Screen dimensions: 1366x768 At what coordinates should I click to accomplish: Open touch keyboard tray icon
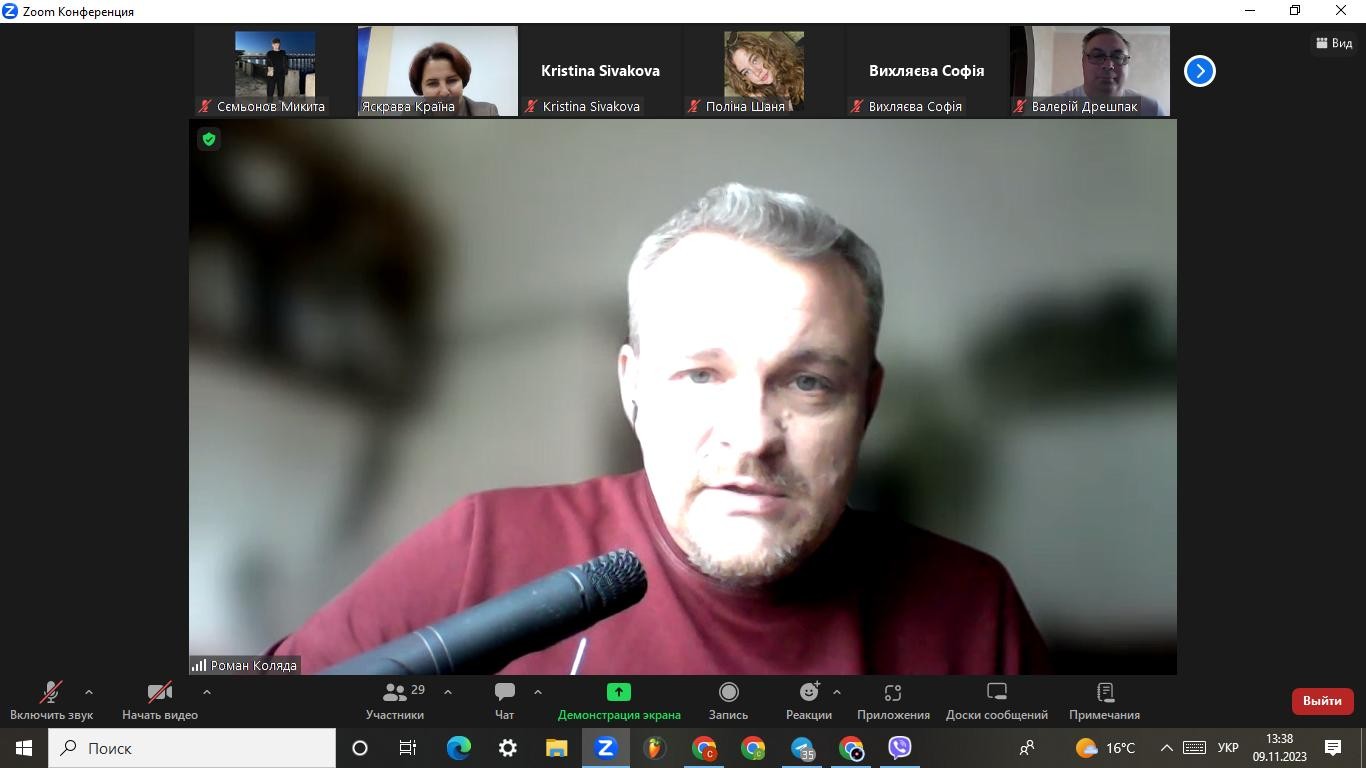click(x=1194, y=748)
